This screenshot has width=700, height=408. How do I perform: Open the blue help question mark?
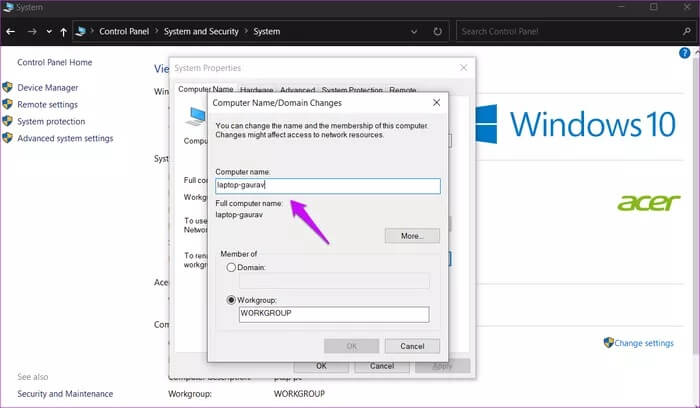coord(684,53)
